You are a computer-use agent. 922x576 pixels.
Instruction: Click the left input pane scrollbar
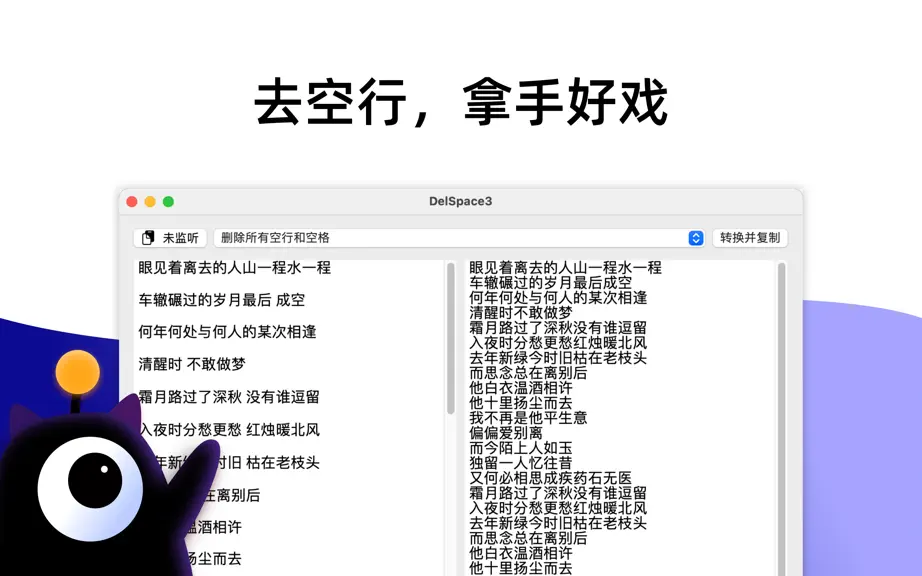tap(451, 338)
